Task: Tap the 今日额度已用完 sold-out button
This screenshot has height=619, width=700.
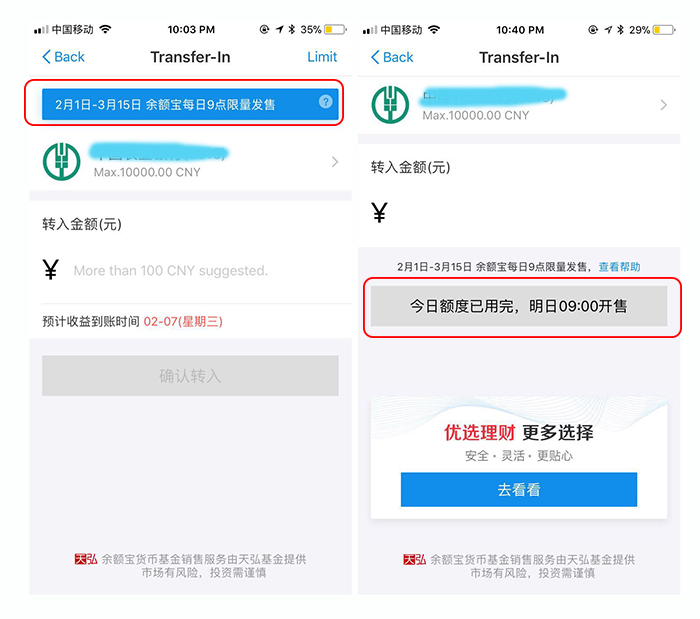Action: (x=519, y=306)
